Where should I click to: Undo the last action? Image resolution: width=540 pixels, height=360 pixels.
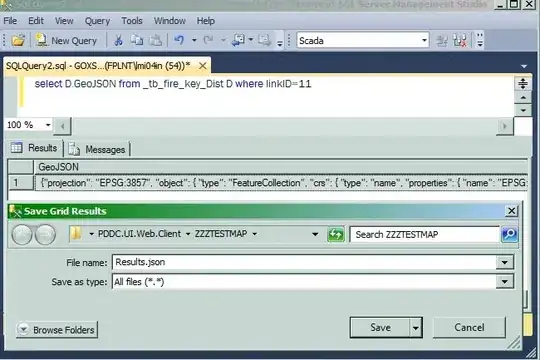coord(179,40)
